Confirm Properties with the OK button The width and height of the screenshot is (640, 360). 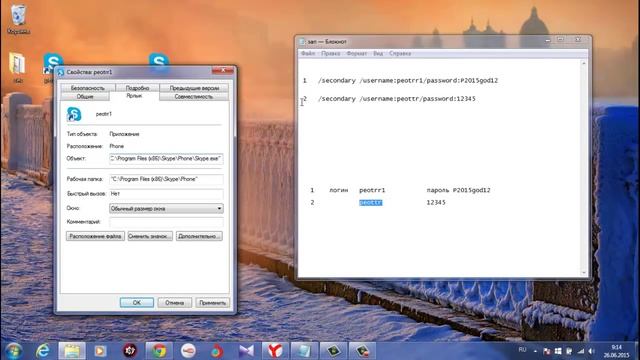[137, 303]
